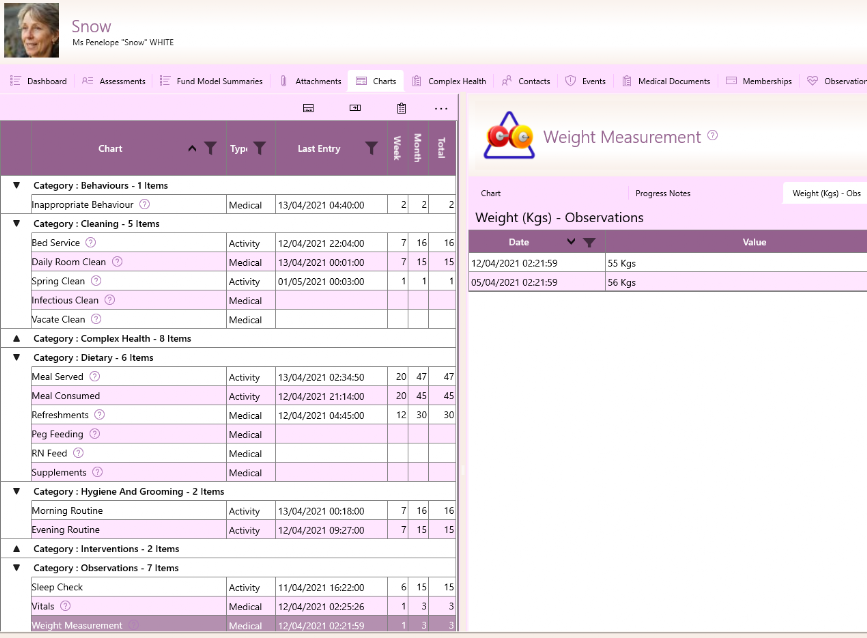This screenshot has height=638, width=867.
Task: Click help icon beside Supplements
Action: coord(97,472)
